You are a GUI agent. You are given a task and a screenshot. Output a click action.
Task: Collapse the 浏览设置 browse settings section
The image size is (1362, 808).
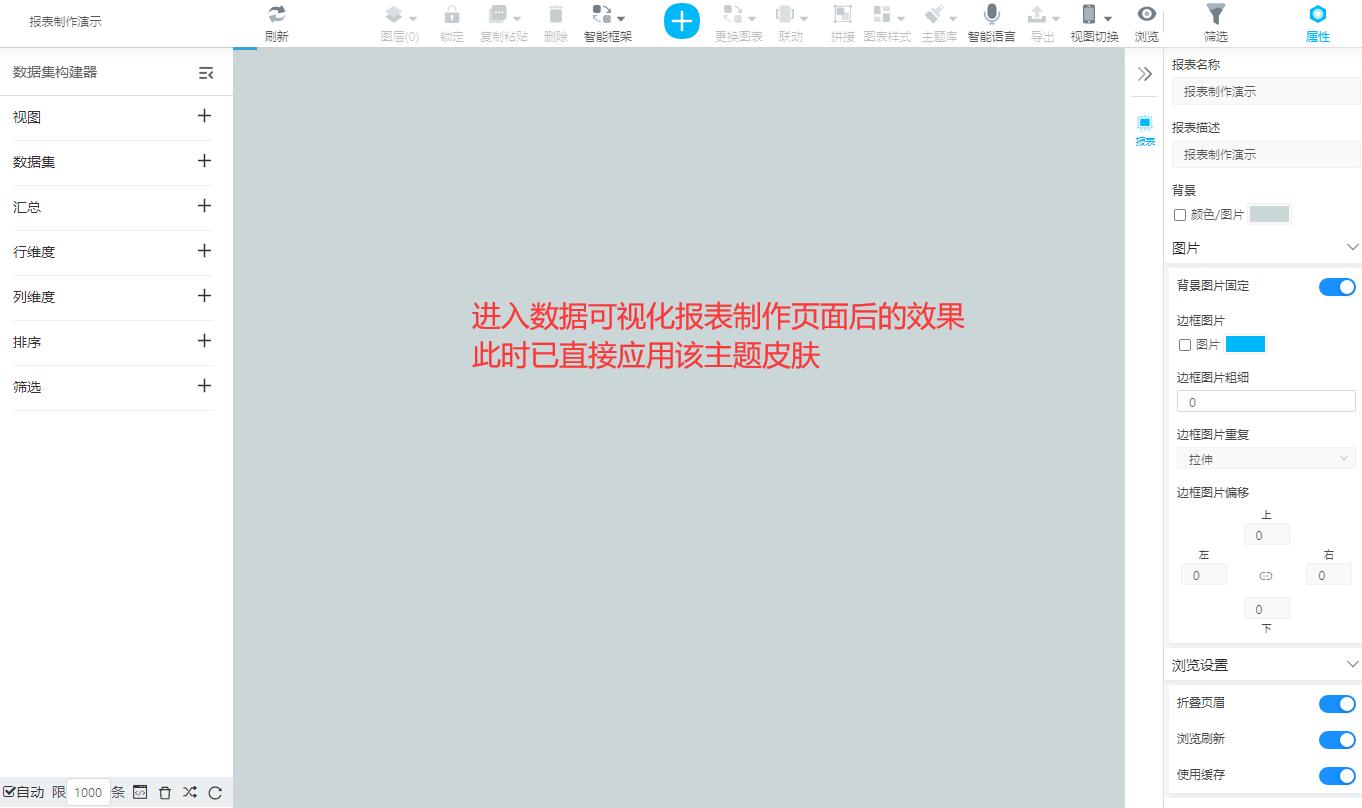pos(1352,664)
